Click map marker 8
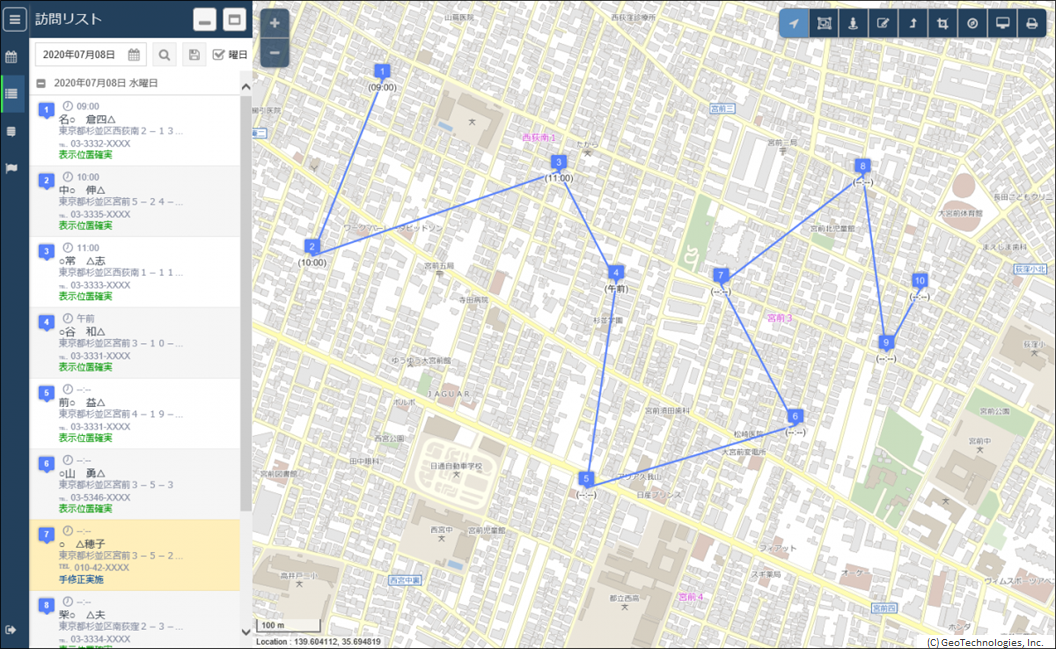The height and width of the screenshot is (650, 1056). [x=863, y=166]
